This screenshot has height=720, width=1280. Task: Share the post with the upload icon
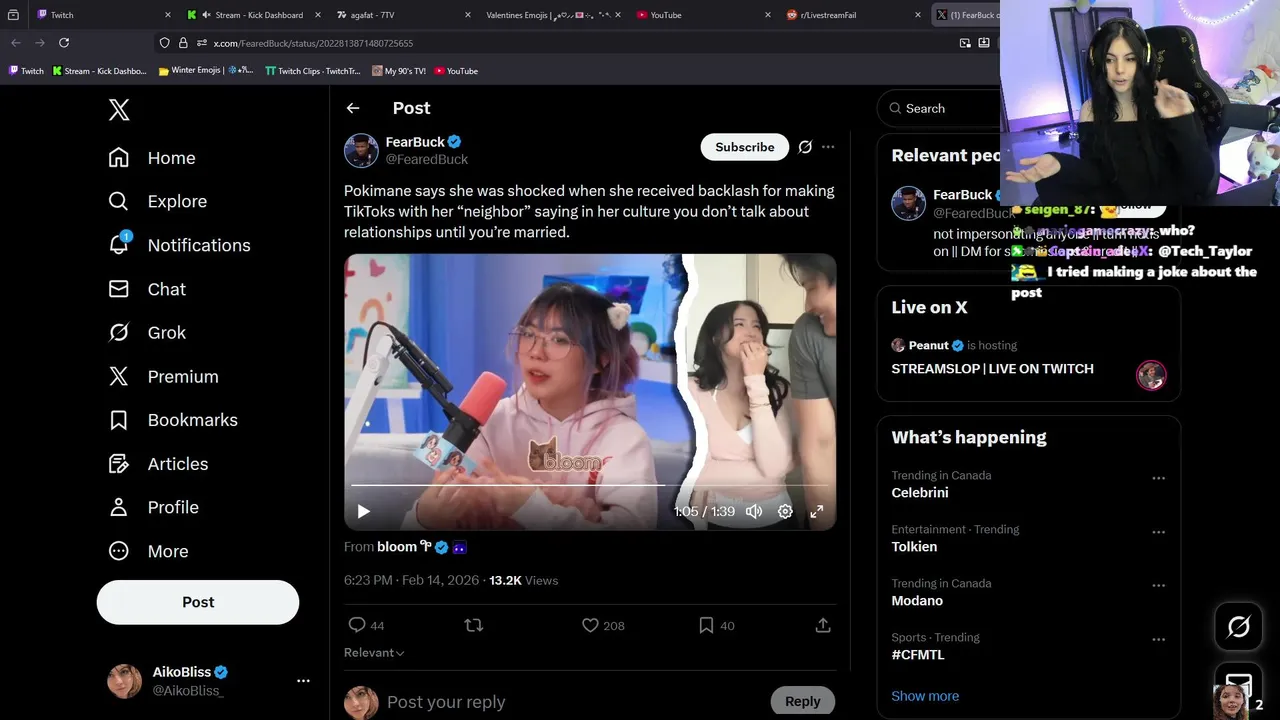[x=823, y=625]
